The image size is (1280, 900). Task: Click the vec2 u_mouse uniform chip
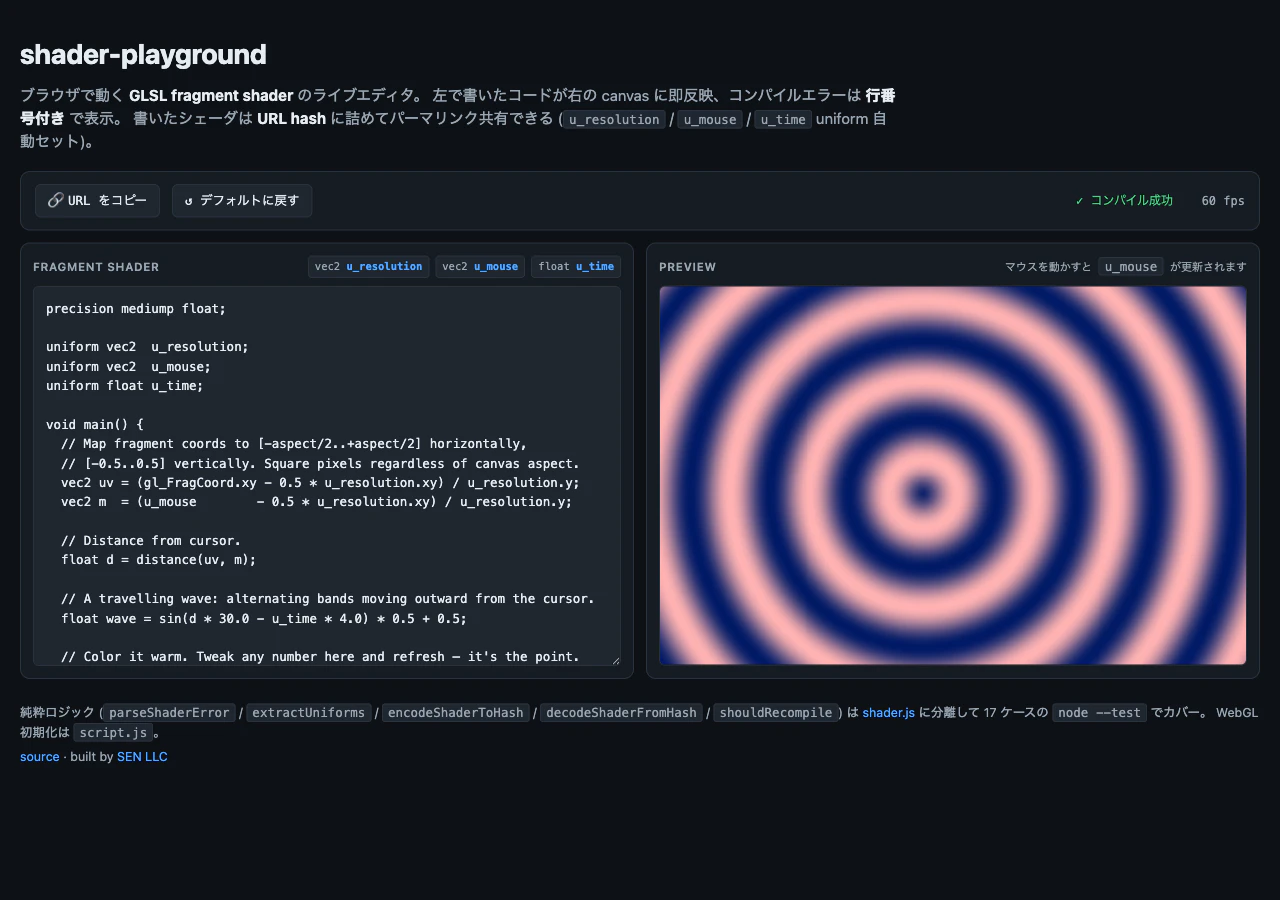480,267
